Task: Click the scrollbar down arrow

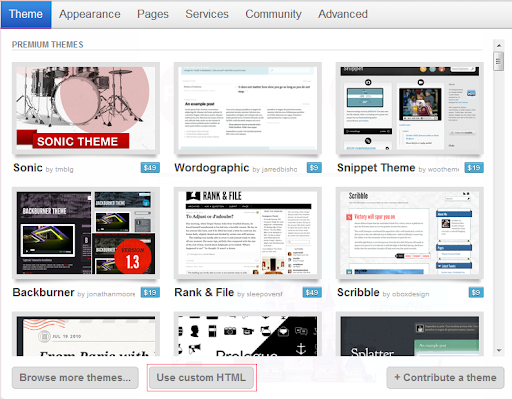Action: (x=499, y=350)
